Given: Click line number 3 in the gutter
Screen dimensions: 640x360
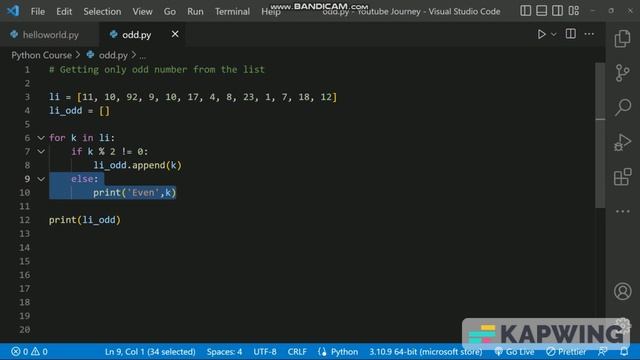Looking at the screenshot, I should 27,97.
